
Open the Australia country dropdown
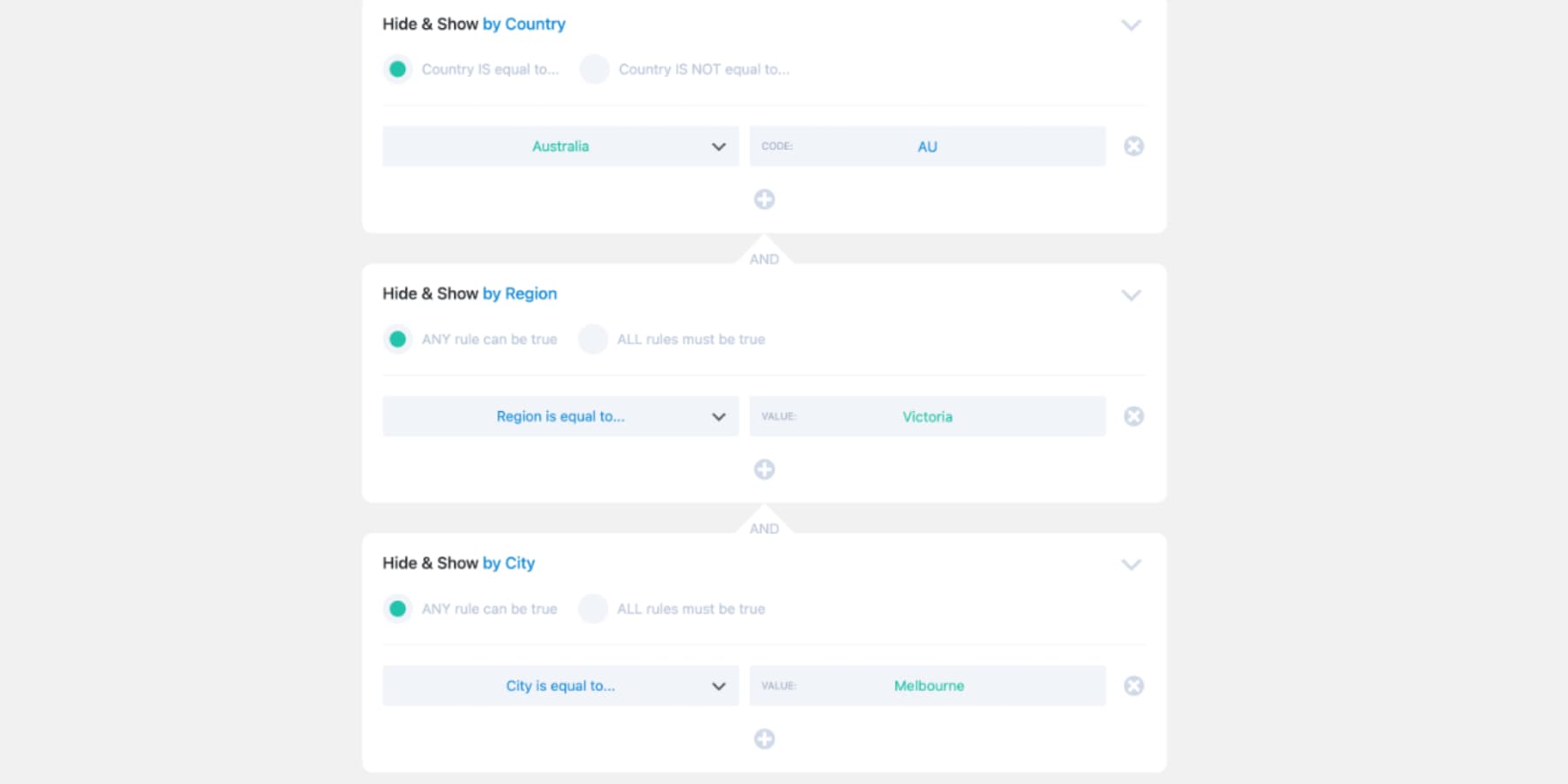pos(560,146)
